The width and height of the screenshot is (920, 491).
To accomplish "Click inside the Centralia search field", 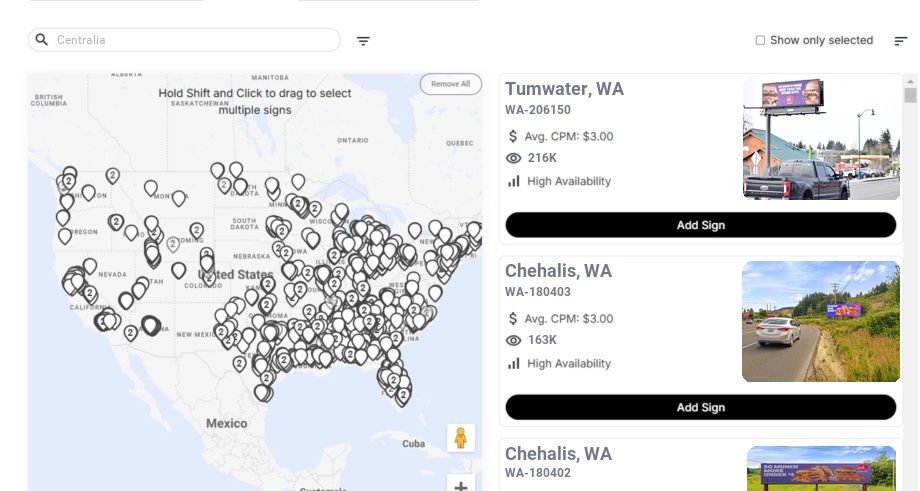I will coord(190,40).
